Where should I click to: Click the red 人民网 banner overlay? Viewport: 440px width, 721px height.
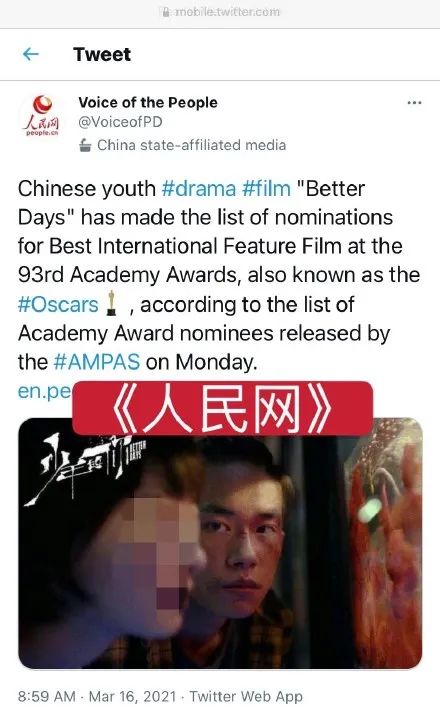pos(222,408)
